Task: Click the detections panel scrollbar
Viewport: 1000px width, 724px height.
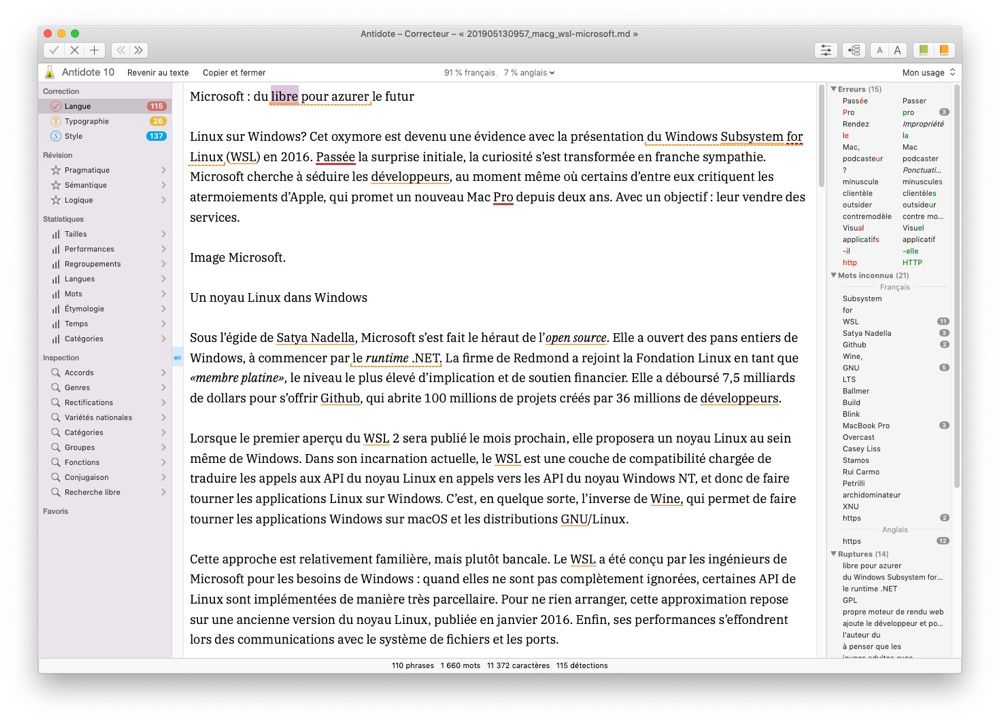Action: point(957,287)
